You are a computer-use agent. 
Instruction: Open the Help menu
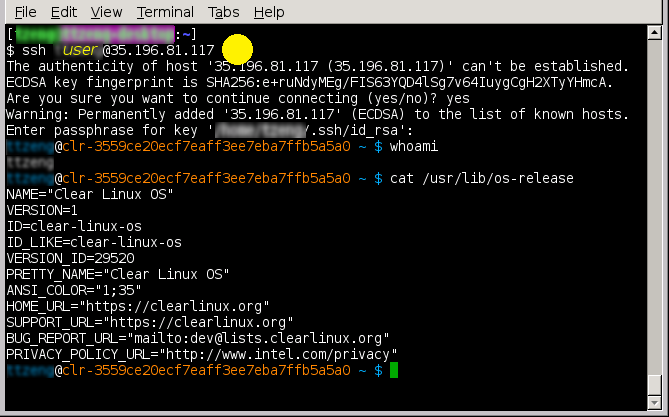click(269, 12)
